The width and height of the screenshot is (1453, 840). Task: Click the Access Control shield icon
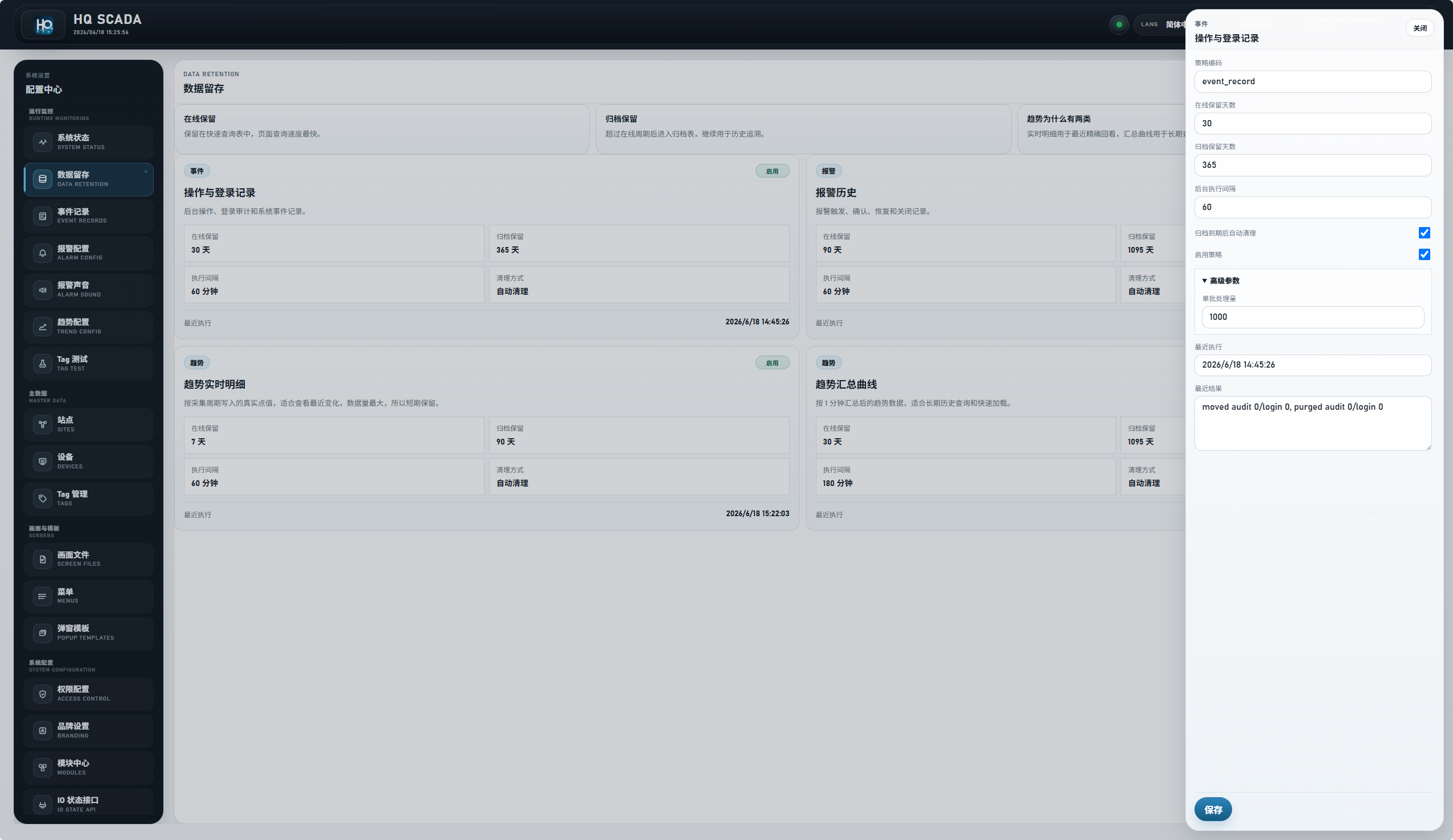pos(43,694)
